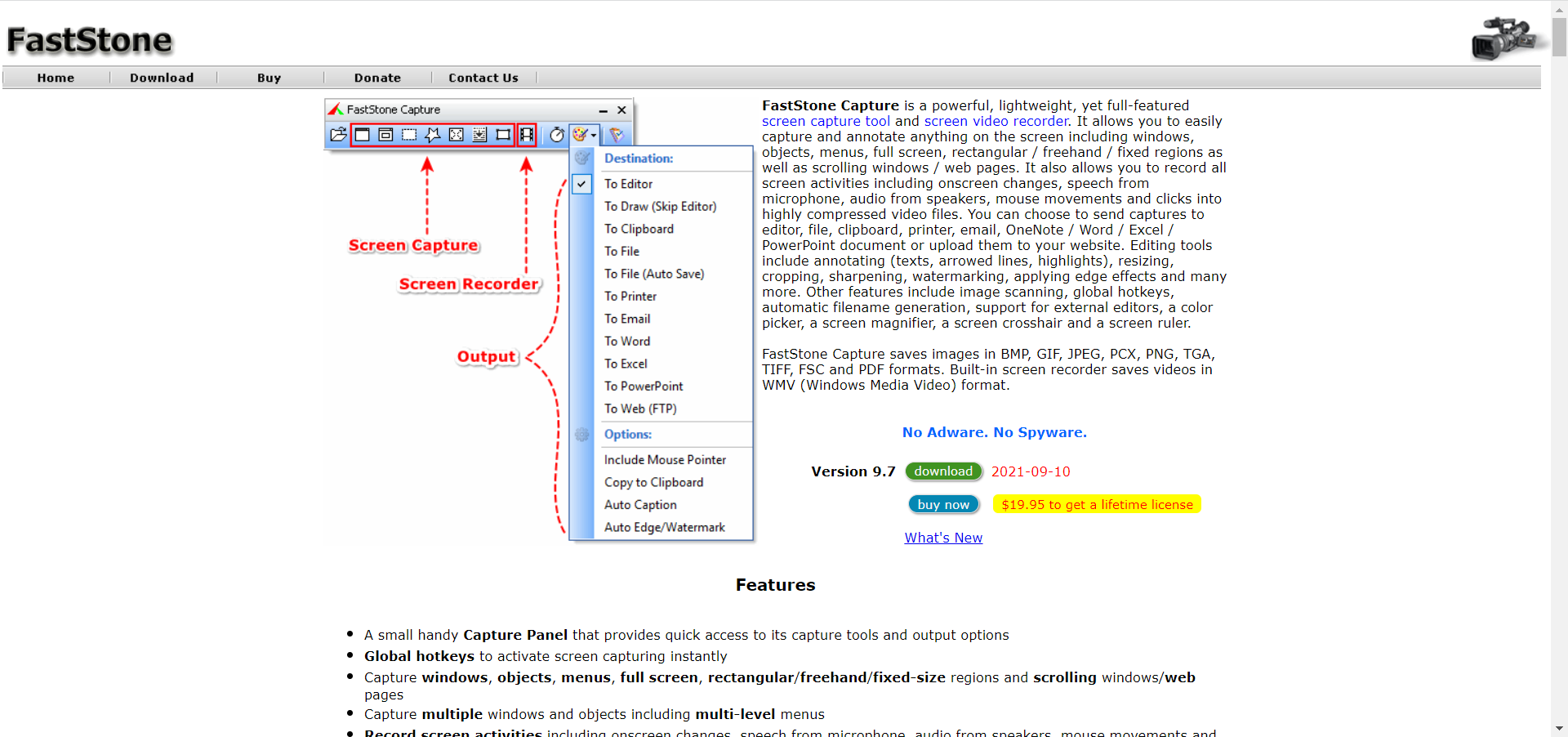Click the delay timer stopwatch icon
Image resolution: width=1568 pixels, height=737 pixels.
coord(557,135)
